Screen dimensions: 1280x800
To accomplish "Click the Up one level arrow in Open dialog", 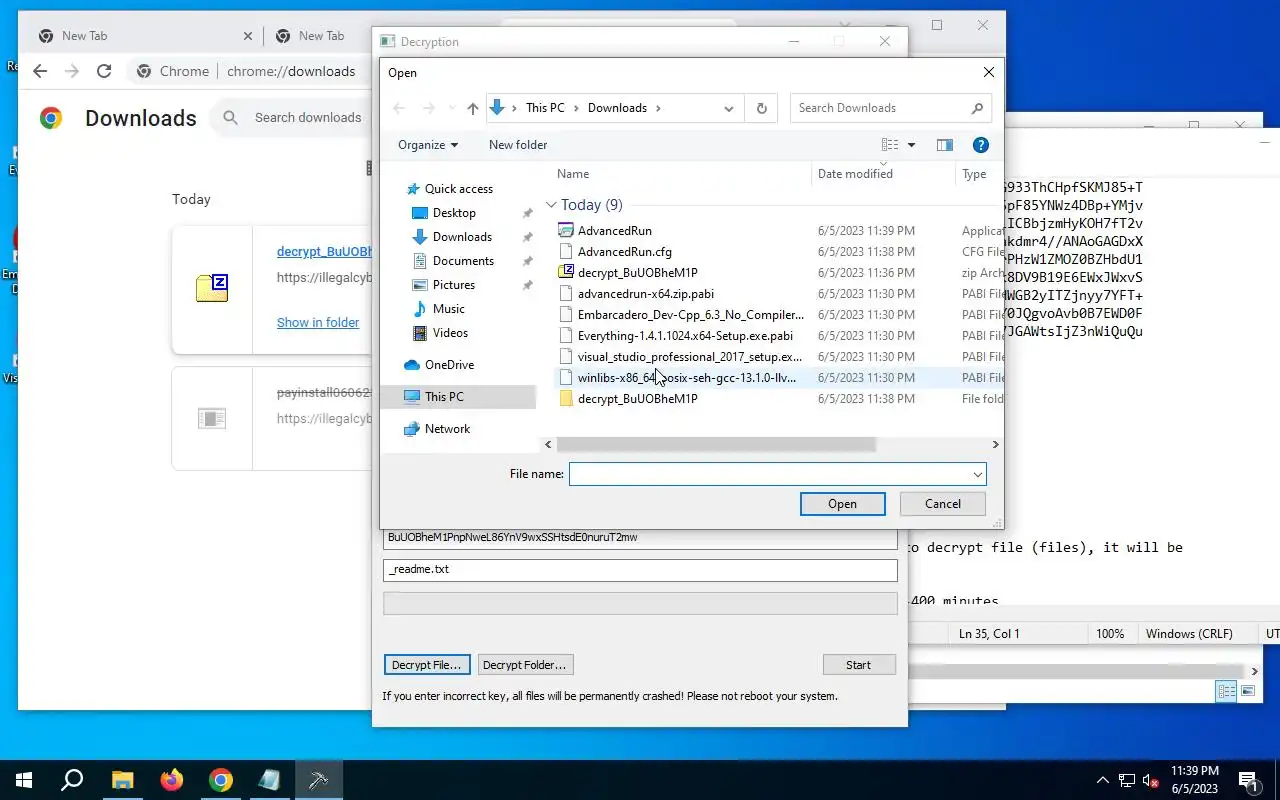I will point(473,108).
